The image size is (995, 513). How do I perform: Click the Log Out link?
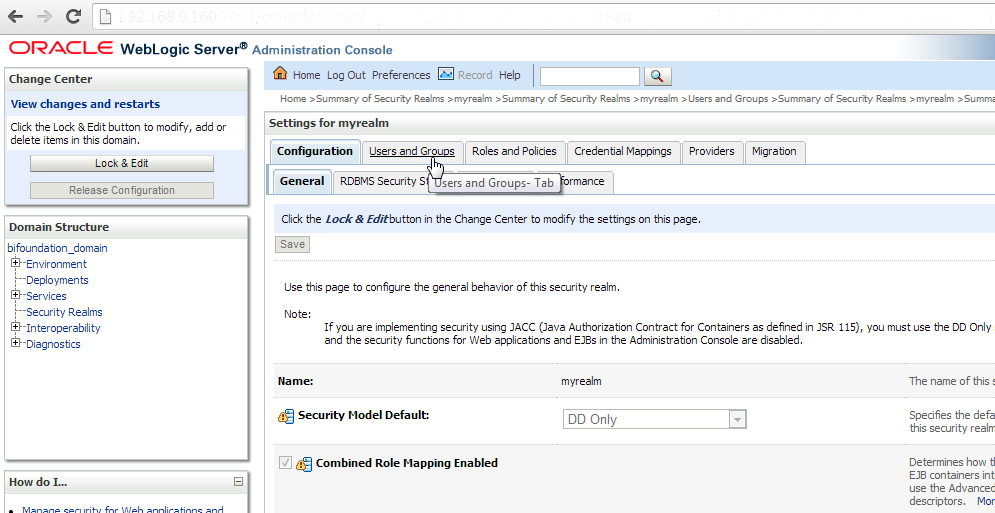(346, 75)
